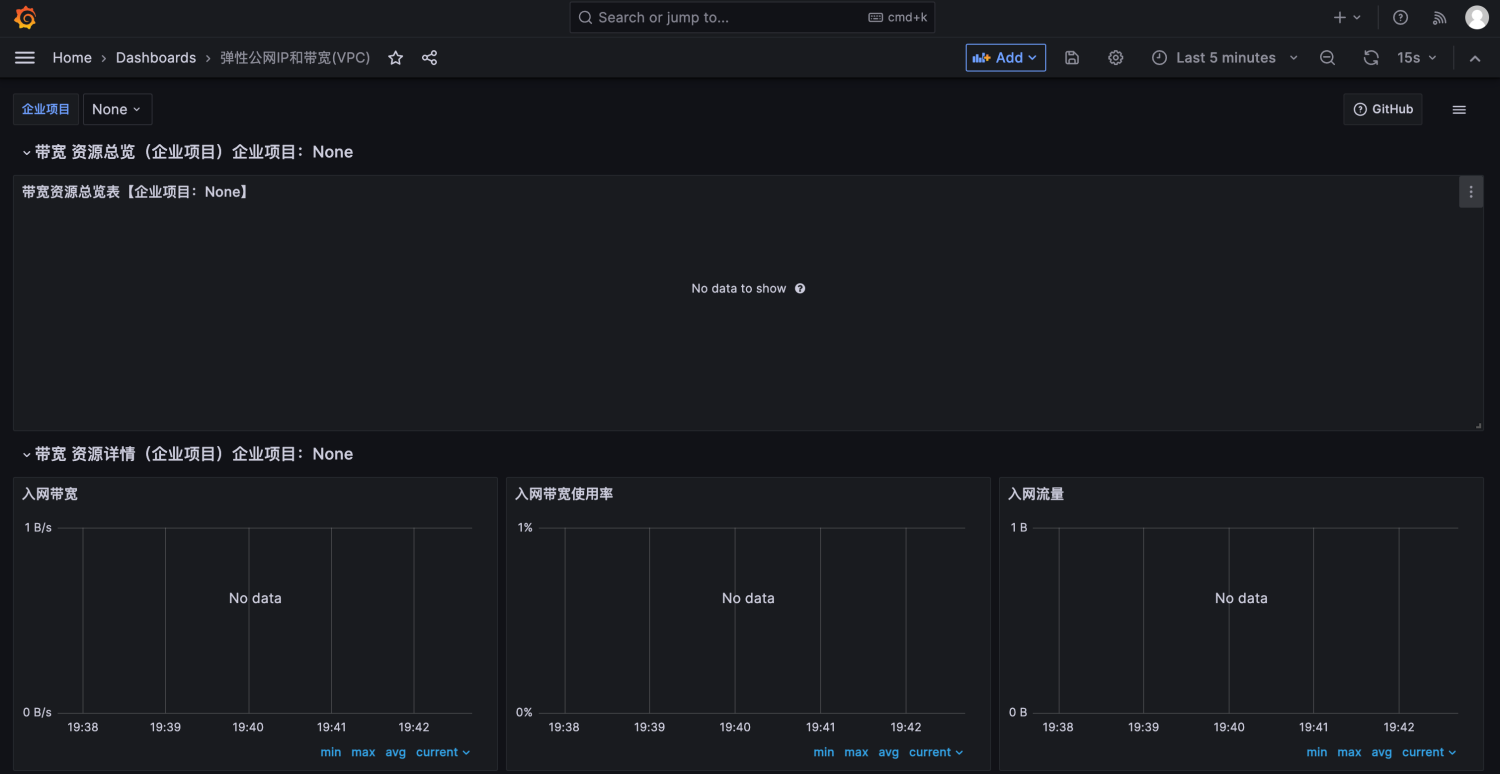Go to Dashboards breadcrumb
The image size is (1500, 774).
tap(156, 58)
